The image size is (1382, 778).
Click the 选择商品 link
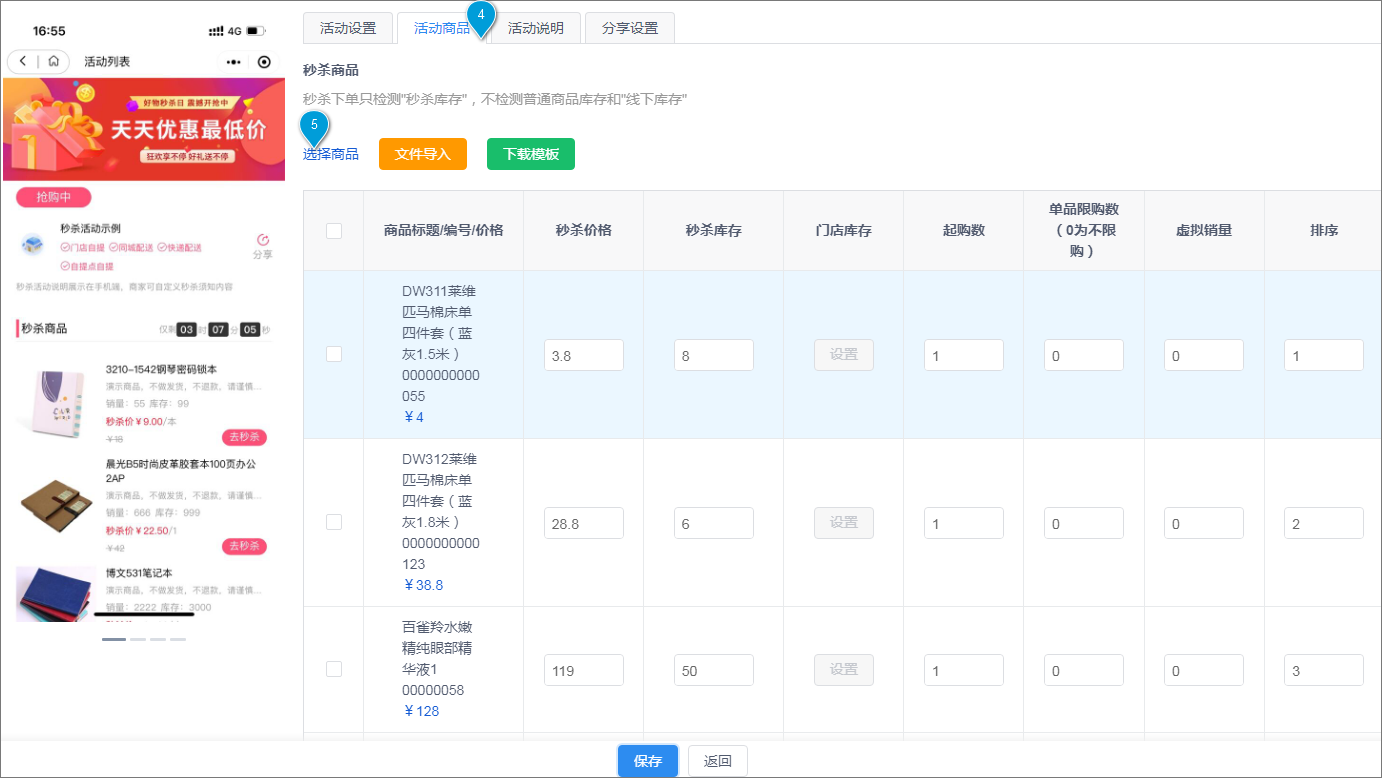(x=331, y=154)
